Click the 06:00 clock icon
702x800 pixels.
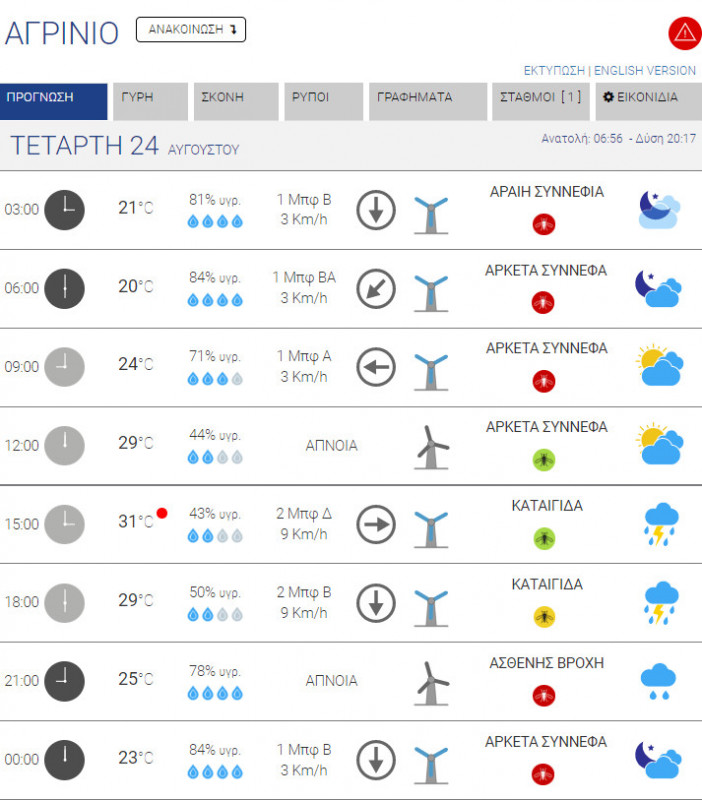pos(65,288)
